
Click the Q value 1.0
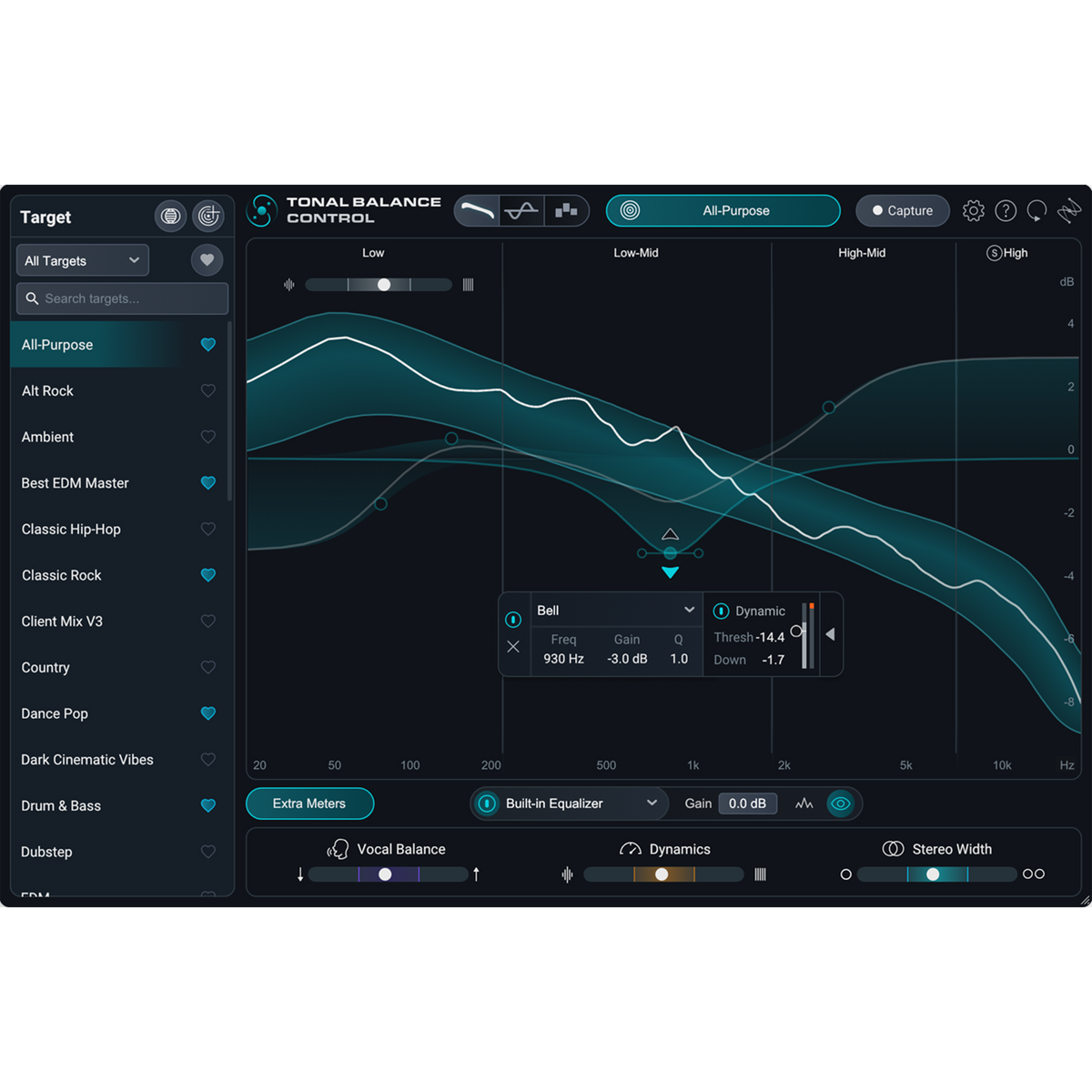point(679,659)
